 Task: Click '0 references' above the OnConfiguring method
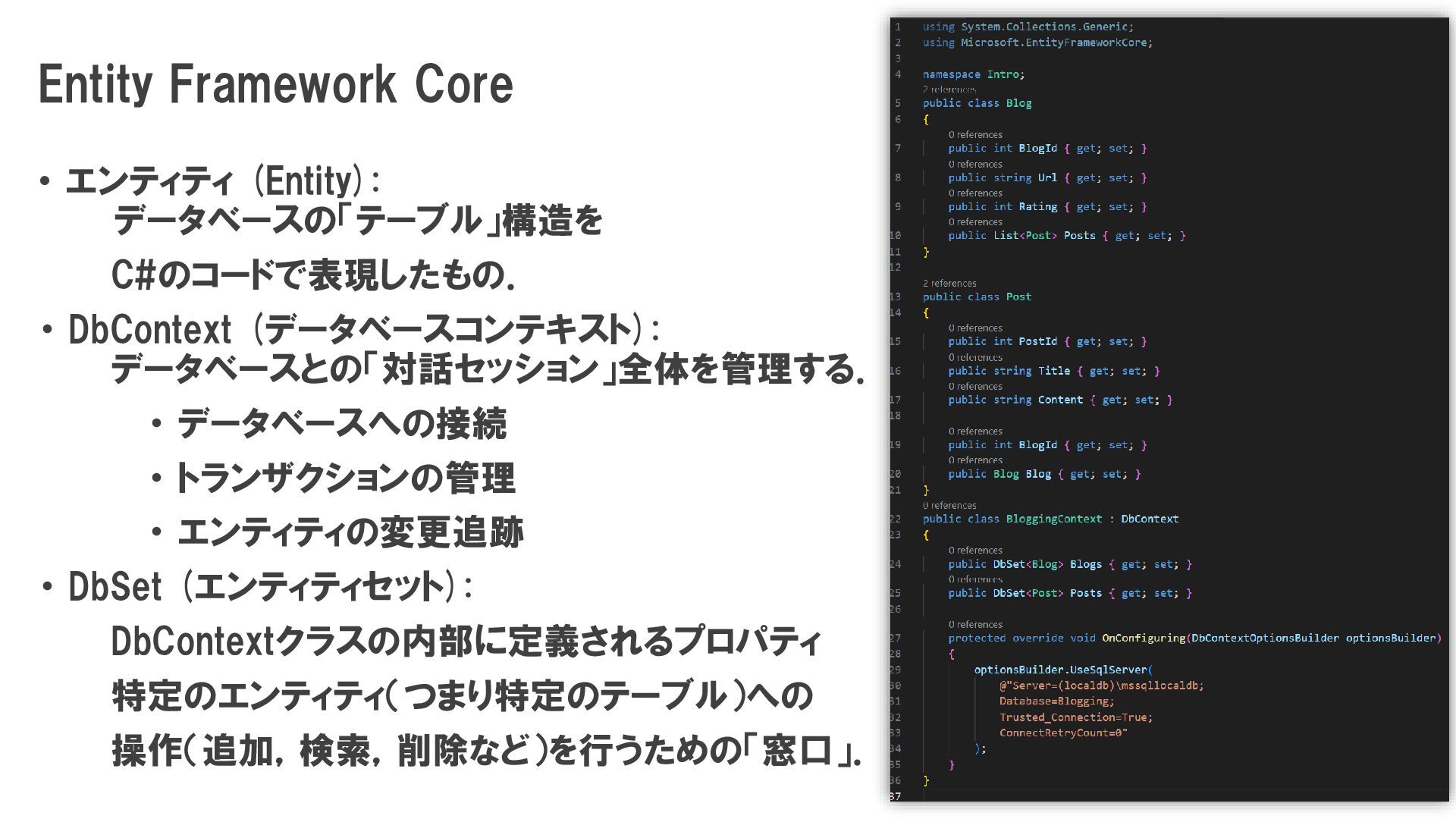tap(974, 624)
